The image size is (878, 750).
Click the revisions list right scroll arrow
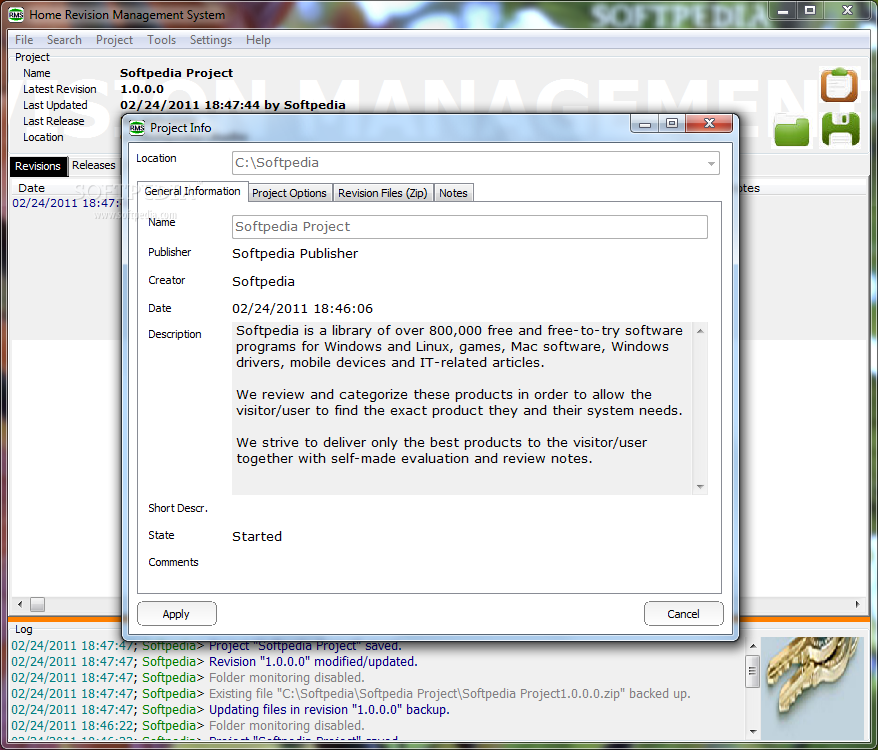point(857,604)
